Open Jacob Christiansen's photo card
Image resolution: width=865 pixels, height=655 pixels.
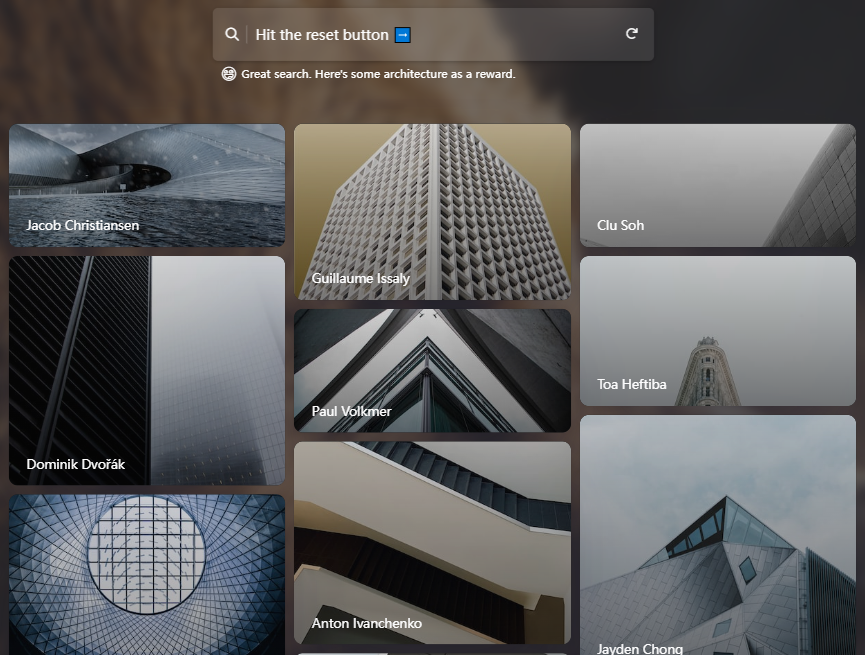pos(147,185)
